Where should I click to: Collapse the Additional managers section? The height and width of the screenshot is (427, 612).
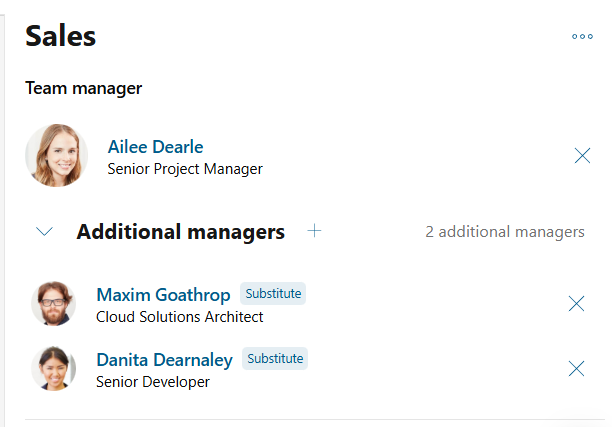click(x=44, y=231)
